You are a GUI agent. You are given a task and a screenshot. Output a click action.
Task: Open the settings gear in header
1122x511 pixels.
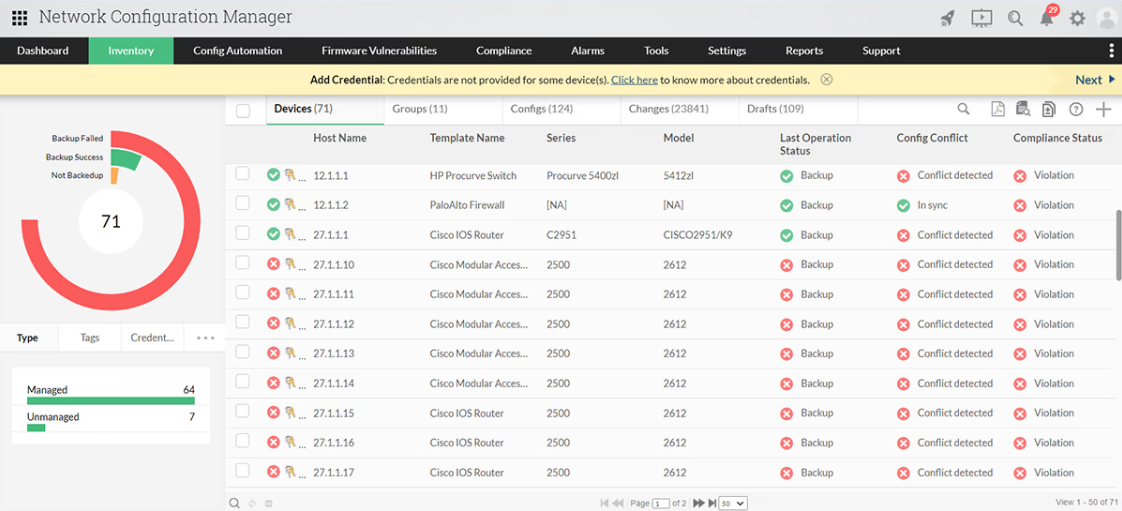(1077, 18)
